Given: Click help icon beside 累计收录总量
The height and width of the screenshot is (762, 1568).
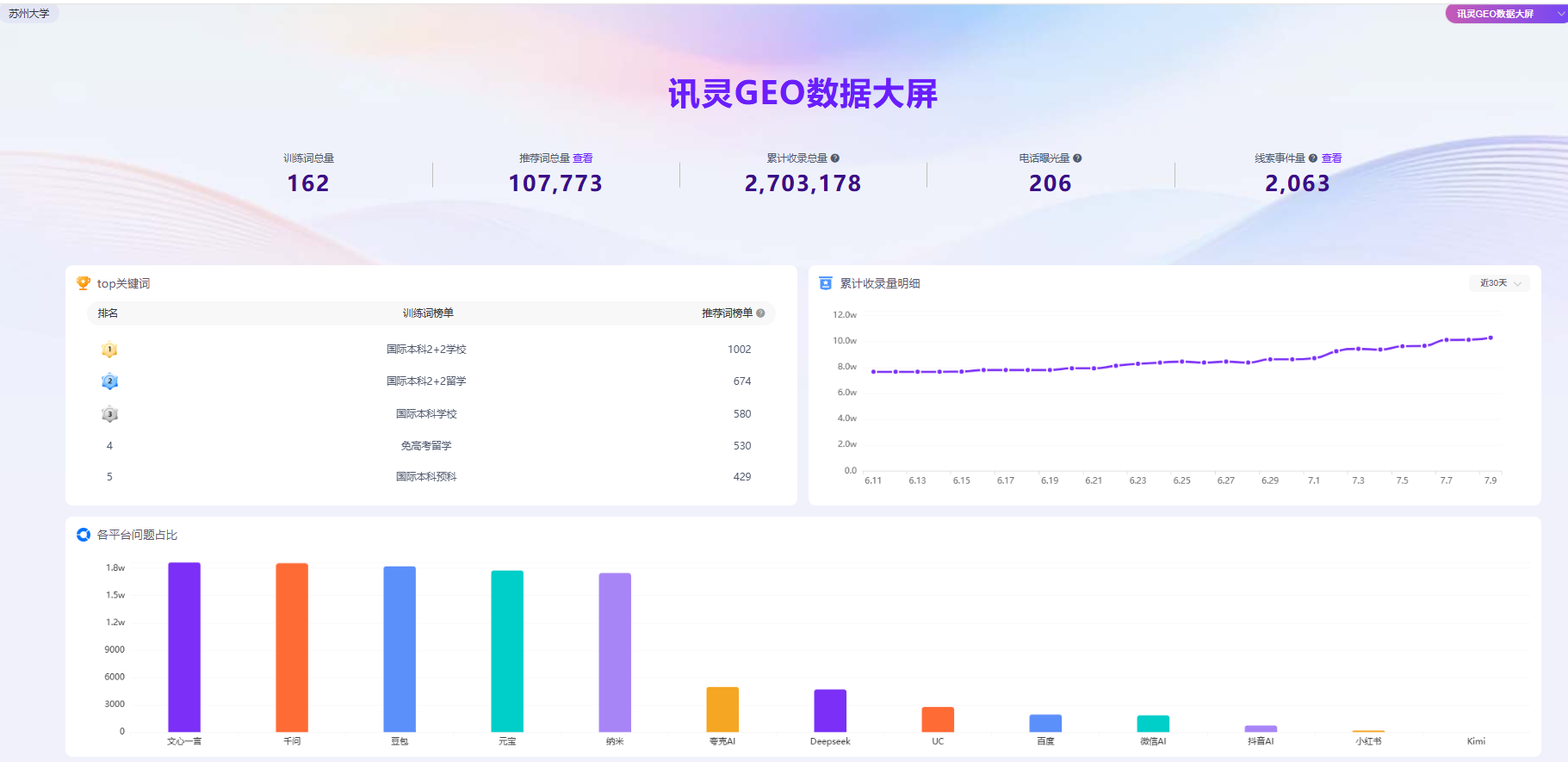Looking at the screenshot, I should click(x=834, y=158).
